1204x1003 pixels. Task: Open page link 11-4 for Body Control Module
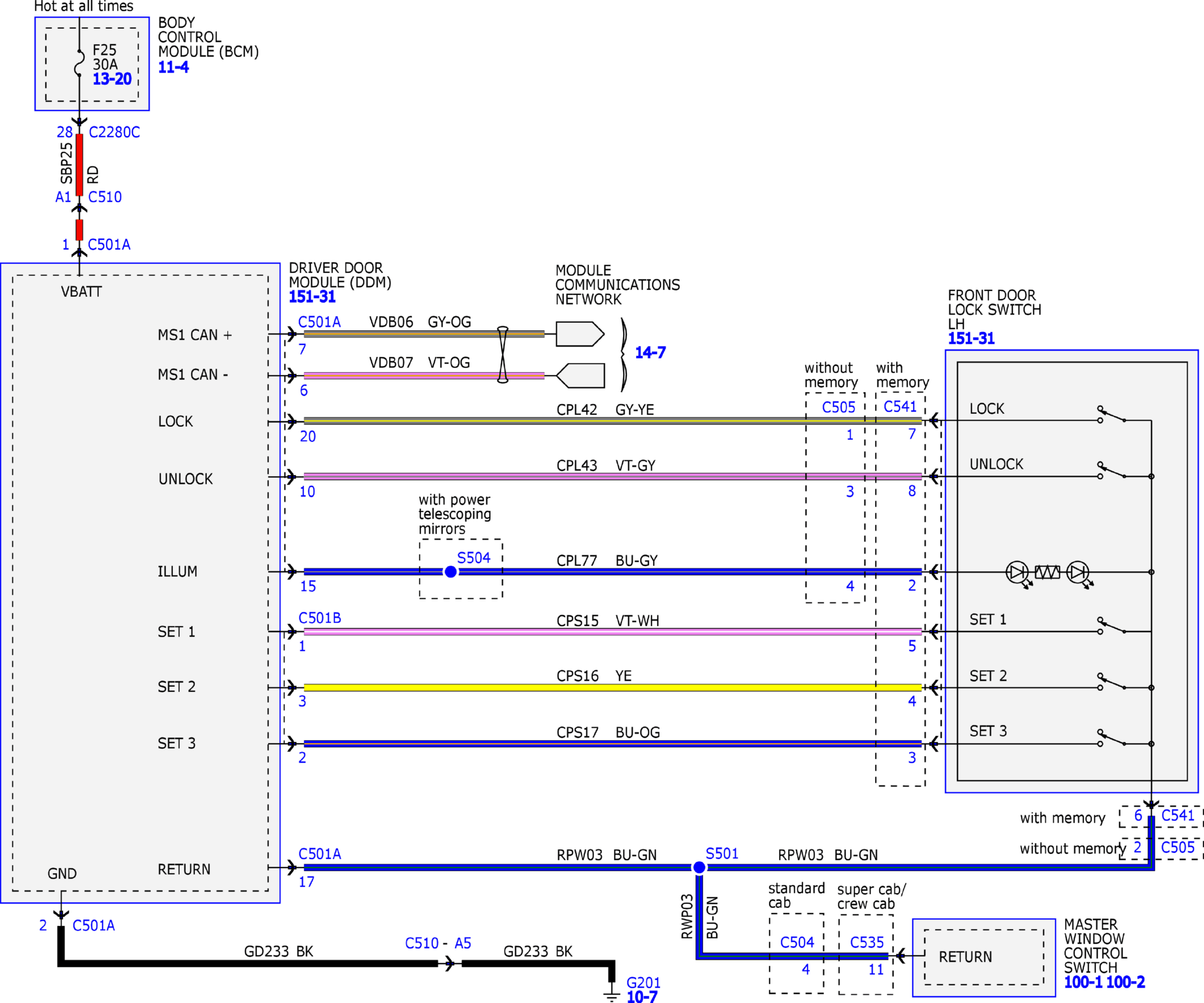click(173, 67)
